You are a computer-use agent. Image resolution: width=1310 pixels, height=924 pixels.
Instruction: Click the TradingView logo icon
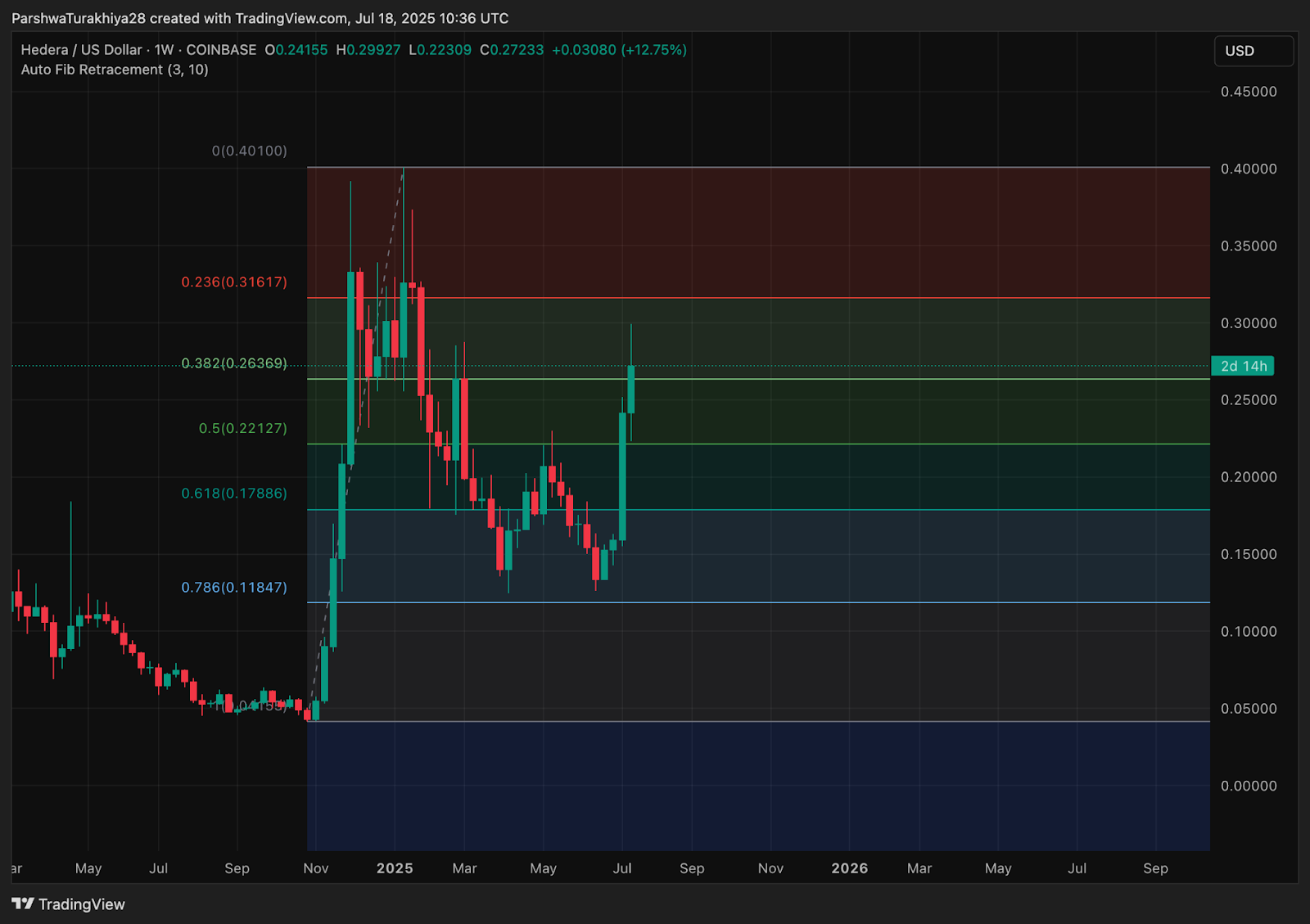pos(23,904)
